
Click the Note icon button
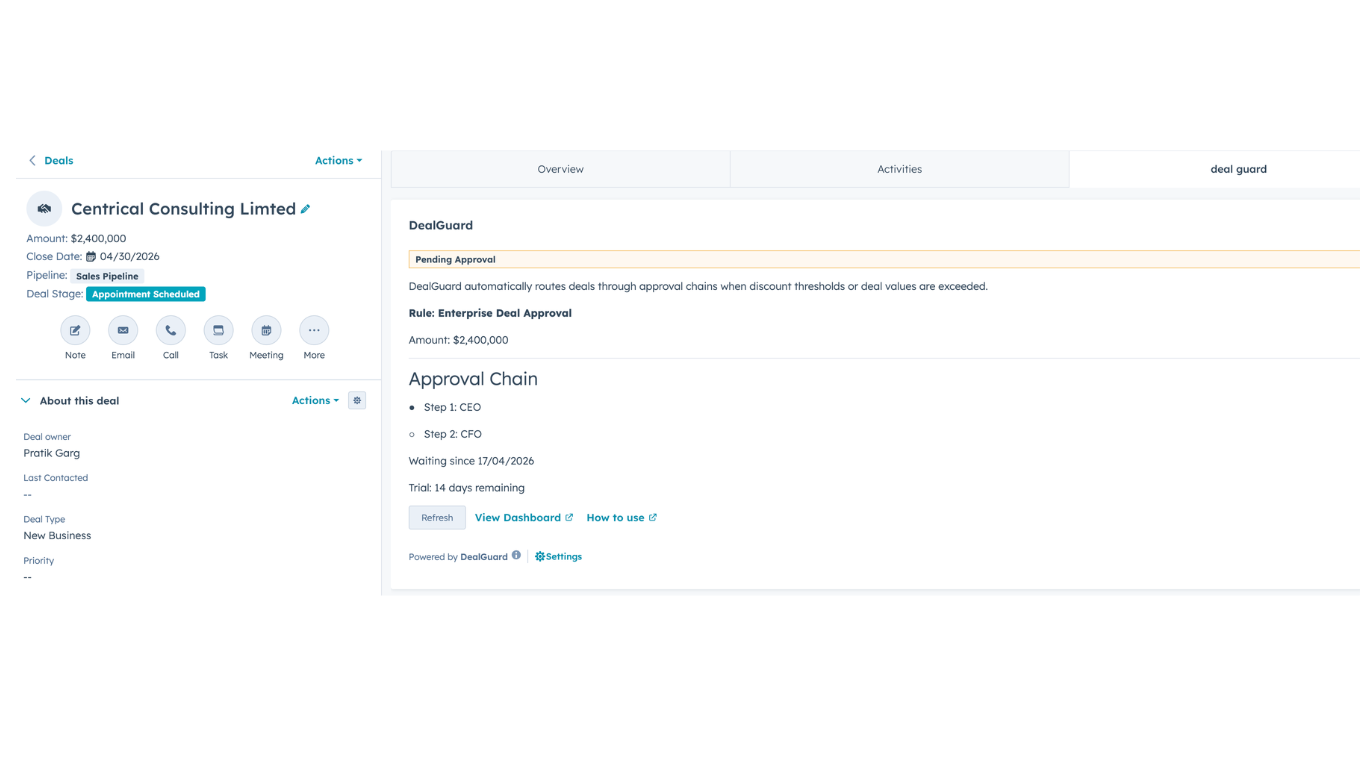tap(75, 330)
